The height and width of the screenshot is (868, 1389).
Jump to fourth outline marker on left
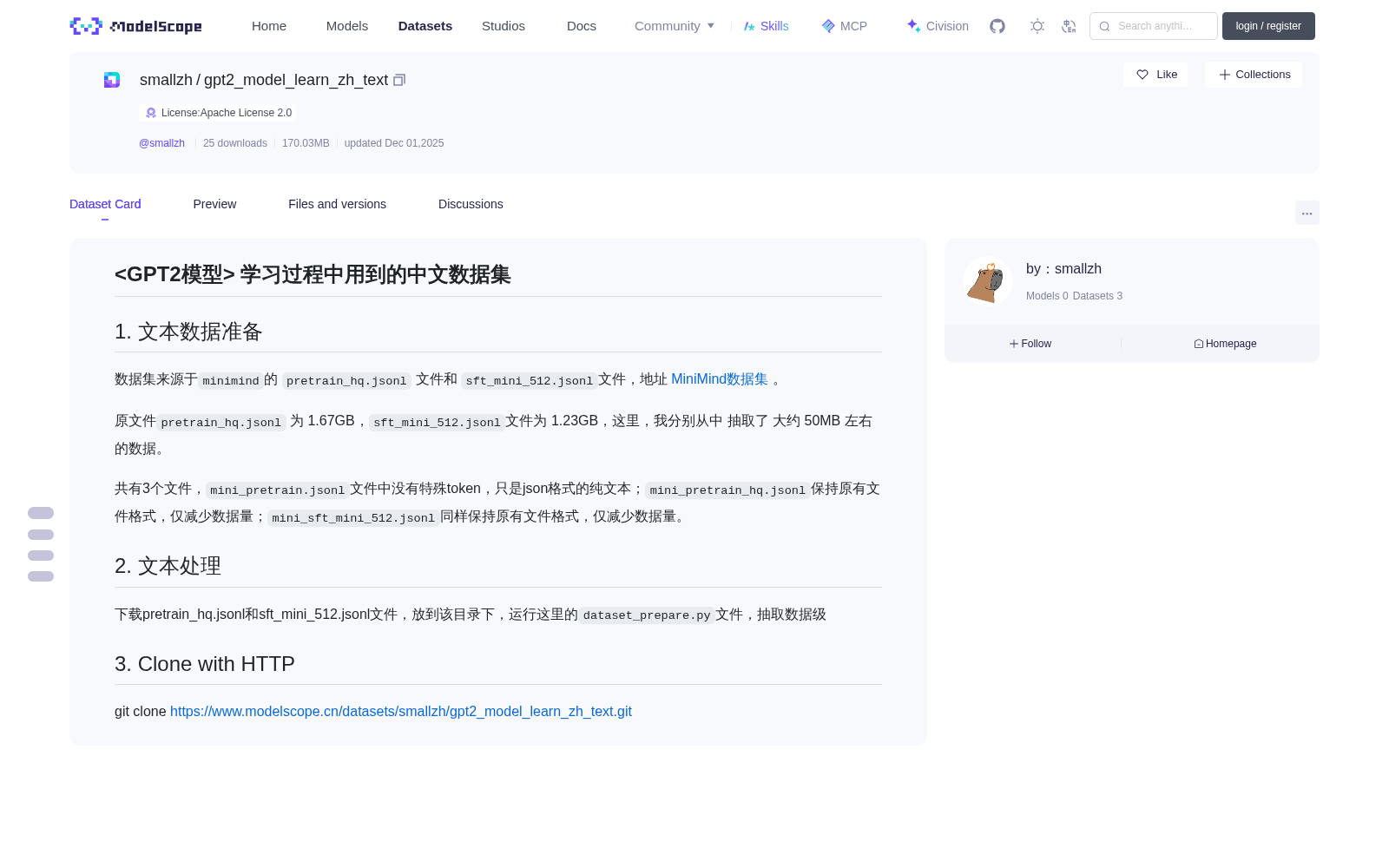click(41, 576)
